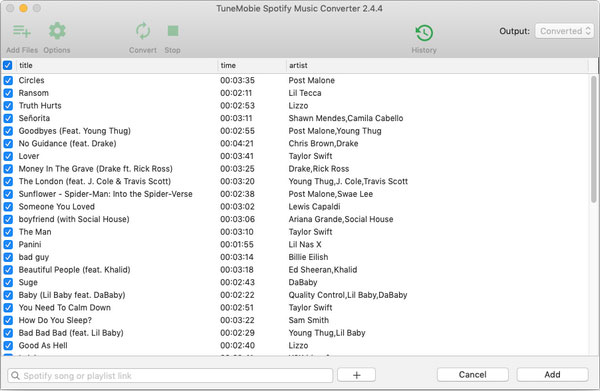Click the Cancel button

click(473, 375)
